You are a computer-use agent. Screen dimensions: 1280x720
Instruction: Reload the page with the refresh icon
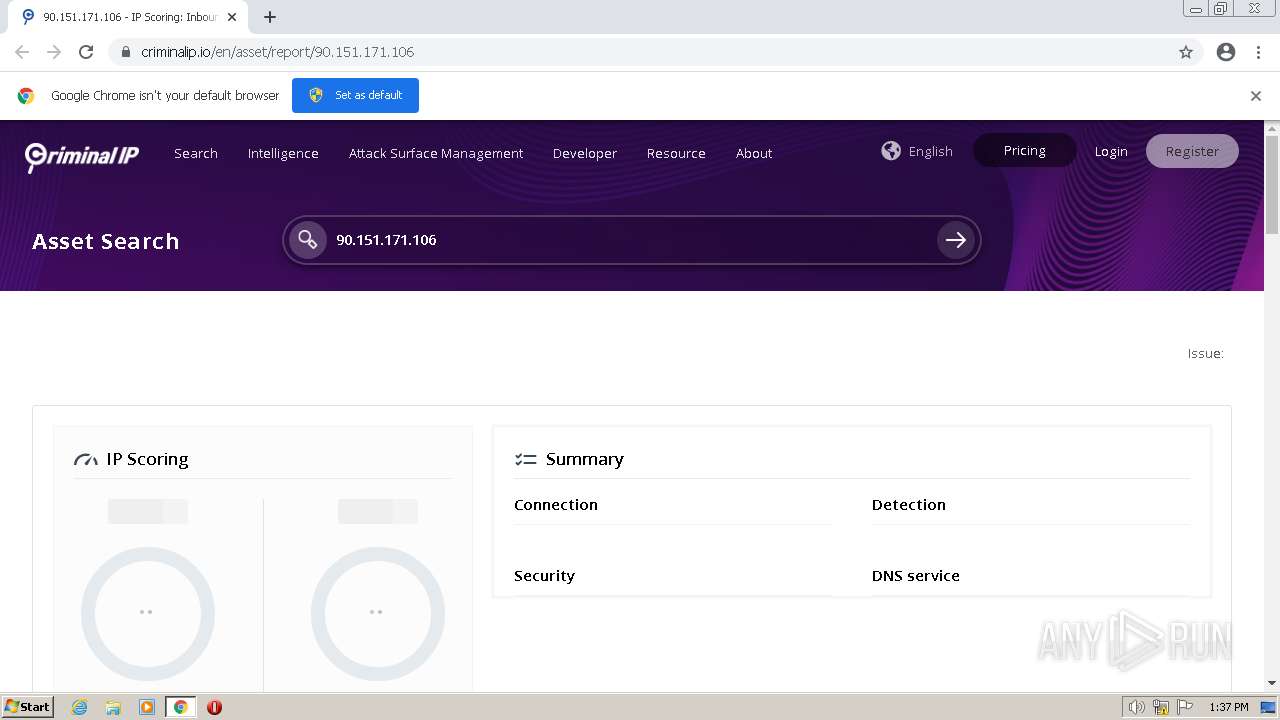click(x=86, y=52)
